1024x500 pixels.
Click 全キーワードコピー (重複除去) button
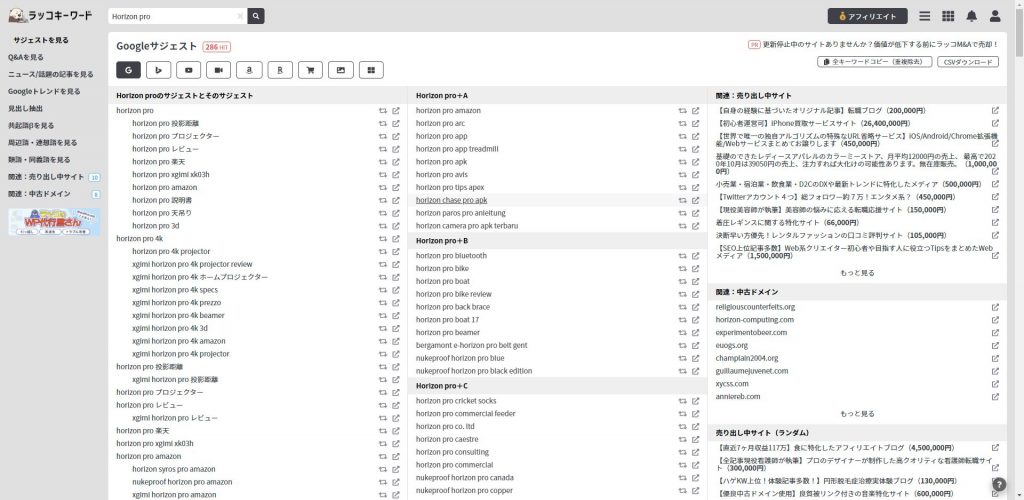874,61
